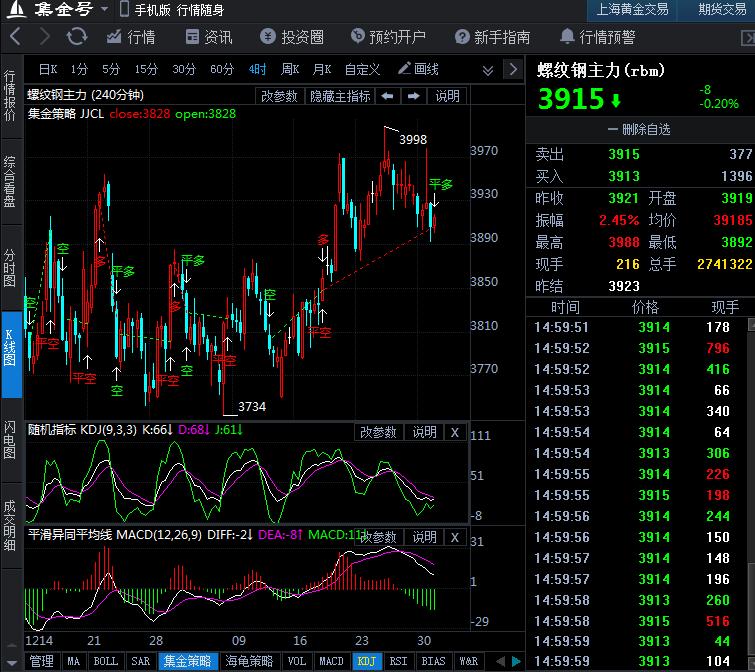The height and width of the screenshot is (672, 755).
Task: Open the 投资圈 investment circle
Action: (x=292, y=37)
